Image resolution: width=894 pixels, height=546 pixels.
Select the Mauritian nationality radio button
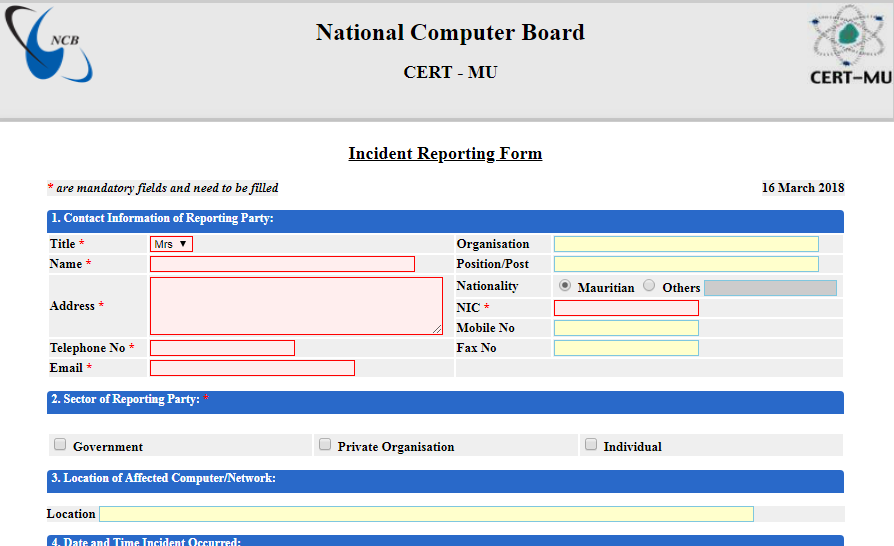pyautogui.click(x=565, y=286)
